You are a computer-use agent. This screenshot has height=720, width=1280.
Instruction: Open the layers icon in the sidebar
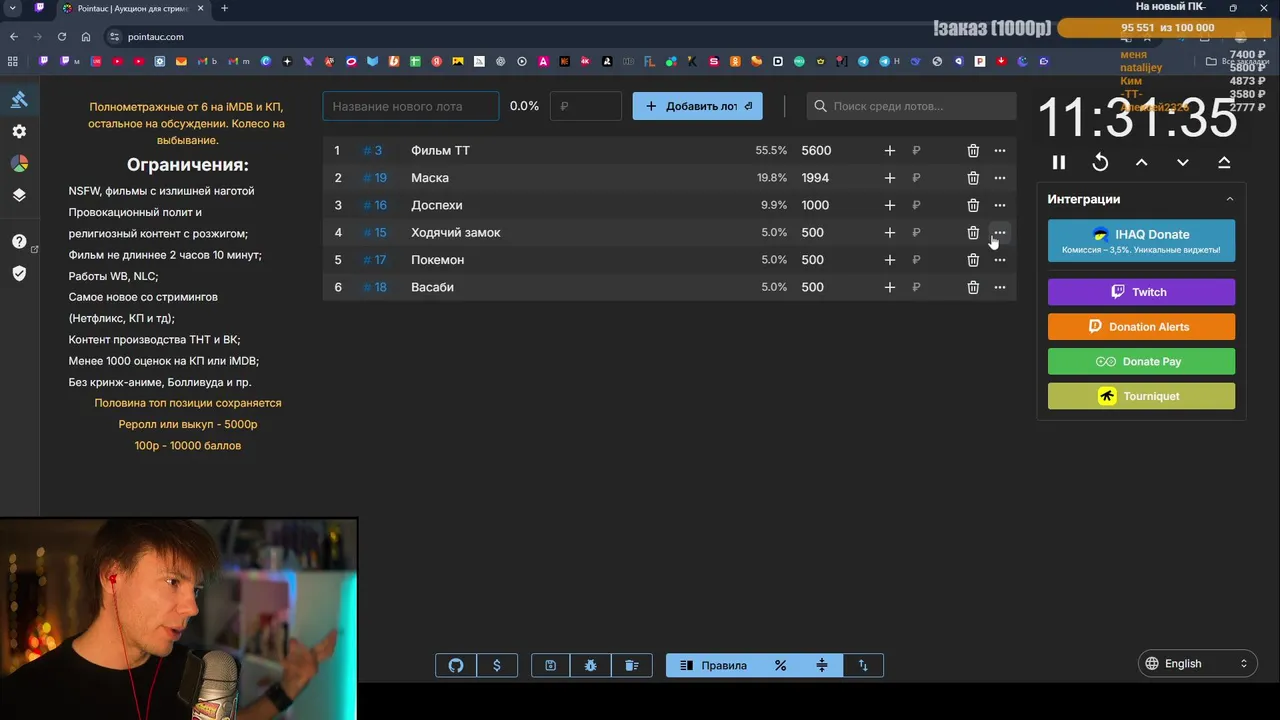pyautogui.click(x=19, y=195)
